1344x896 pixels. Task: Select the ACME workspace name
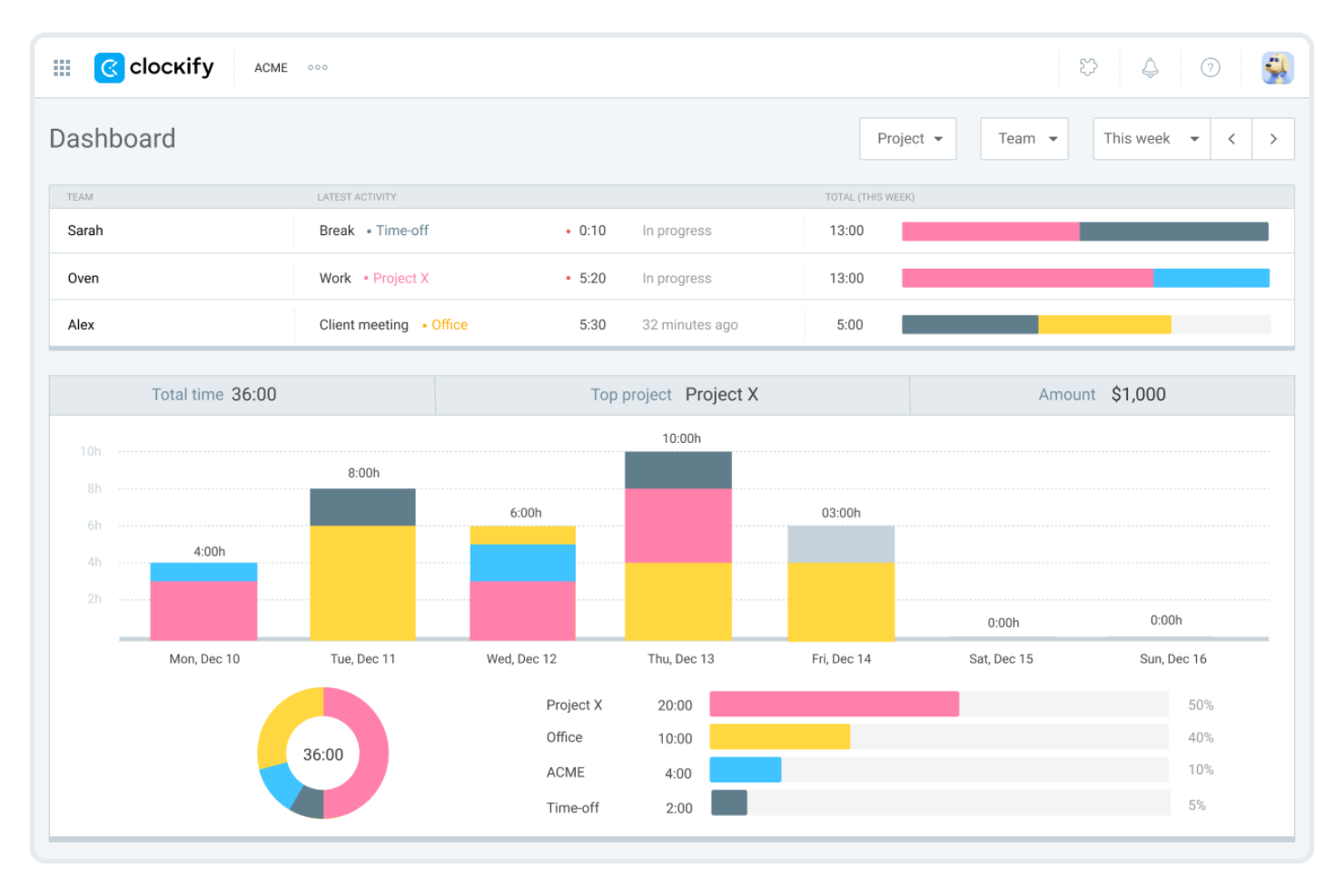pyautogui.click(x=270, y=67)
